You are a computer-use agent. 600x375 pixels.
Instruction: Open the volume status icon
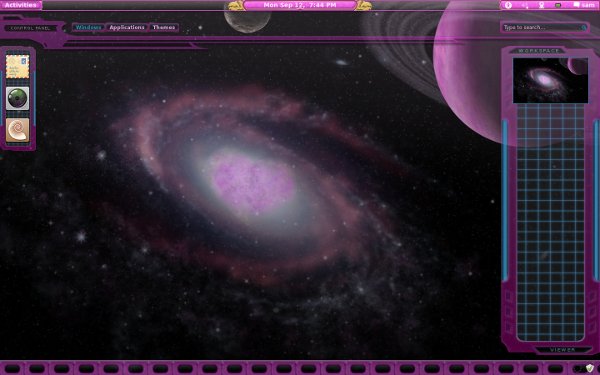(525, 5)
